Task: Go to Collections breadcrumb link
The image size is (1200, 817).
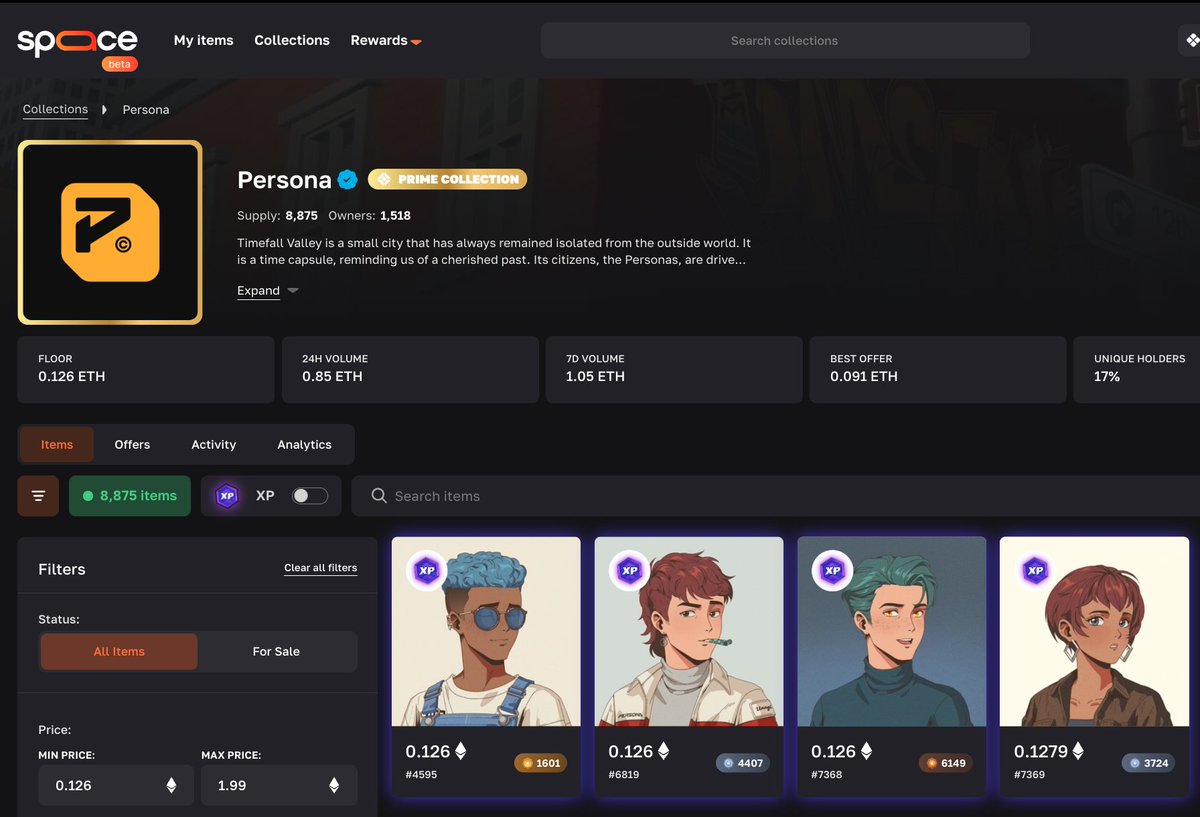Action: click(x=55, y=109)
